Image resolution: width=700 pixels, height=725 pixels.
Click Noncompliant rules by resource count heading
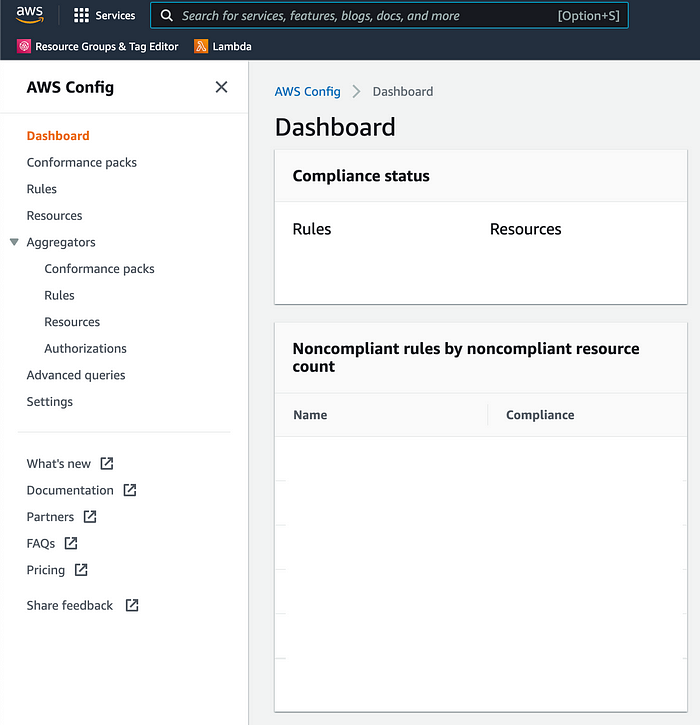tap(466, 357)
